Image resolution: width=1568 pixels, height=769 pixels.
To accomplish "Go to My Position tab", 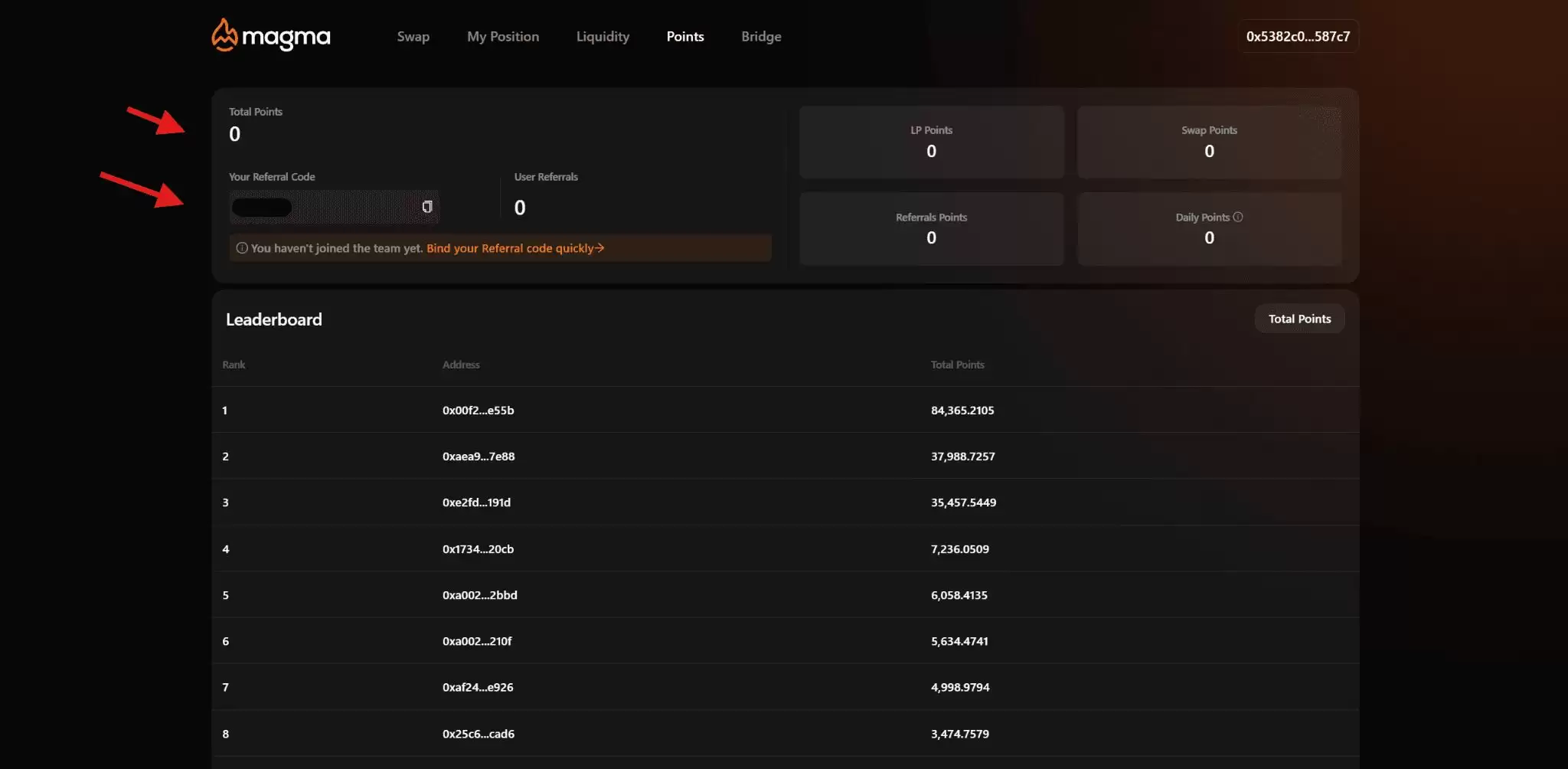I will pyautogui.click(x=503, y=37).
